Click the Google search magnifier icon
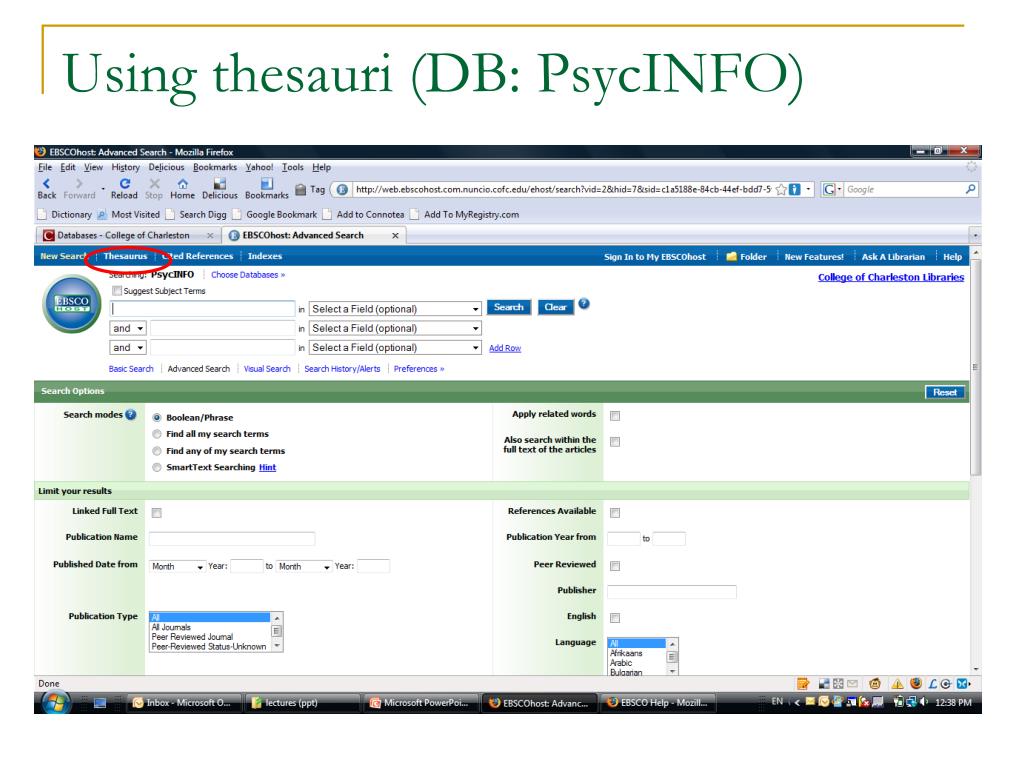The height and width of the screenshot is (768, 1024). pos(970,189)
